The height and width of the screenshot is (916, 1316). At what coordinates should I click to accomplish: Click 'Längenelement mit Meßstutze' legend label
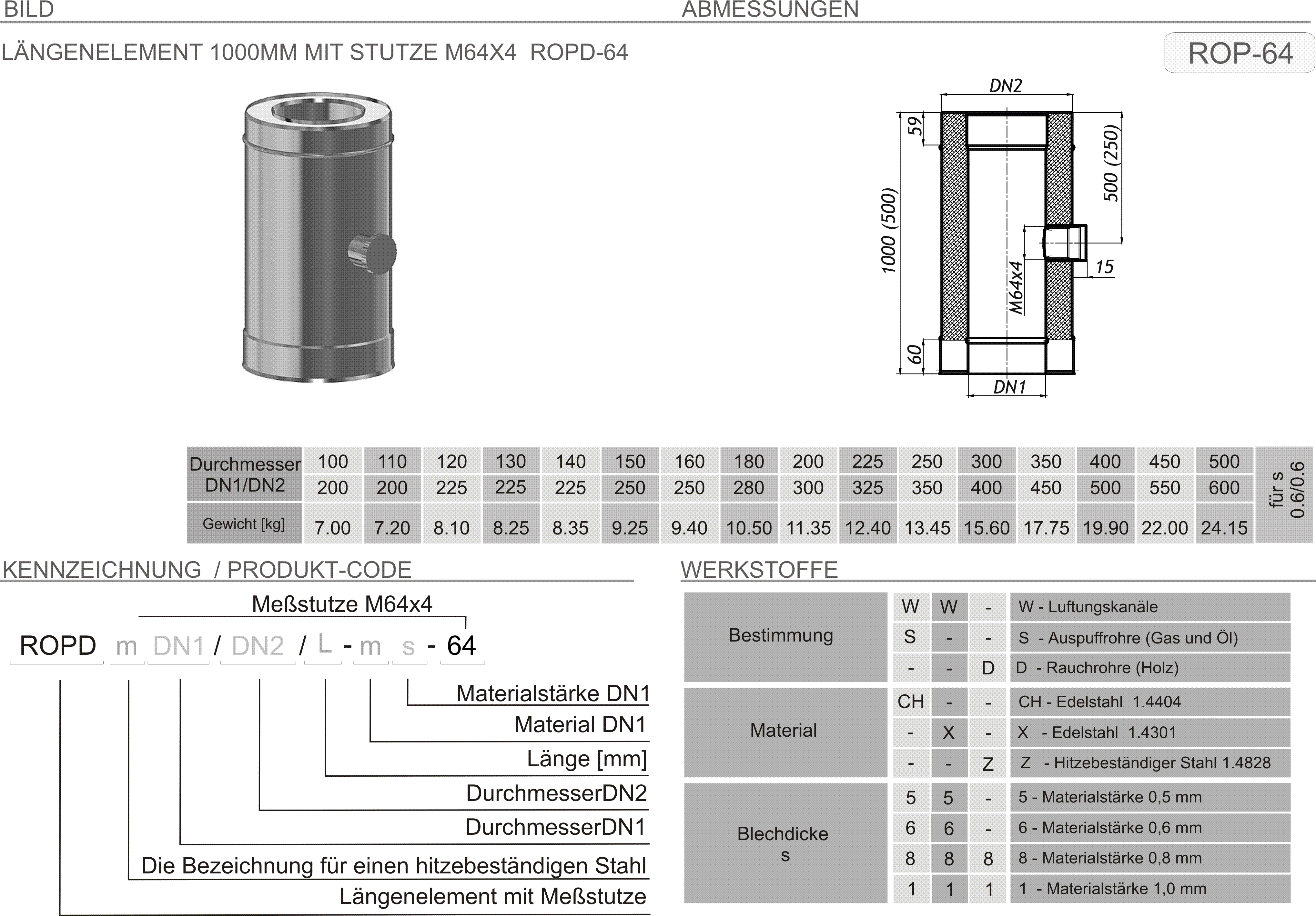coord(493,897)
